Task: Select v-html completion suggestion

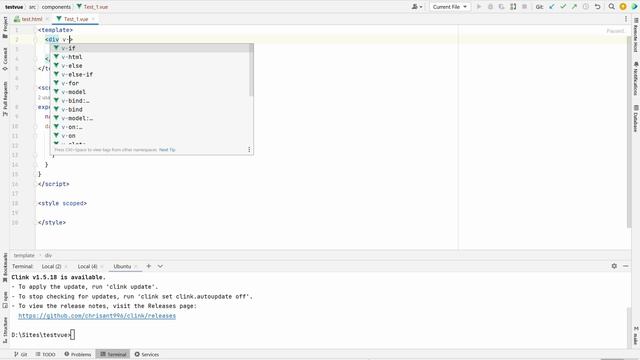Action: tap(151, 57)
